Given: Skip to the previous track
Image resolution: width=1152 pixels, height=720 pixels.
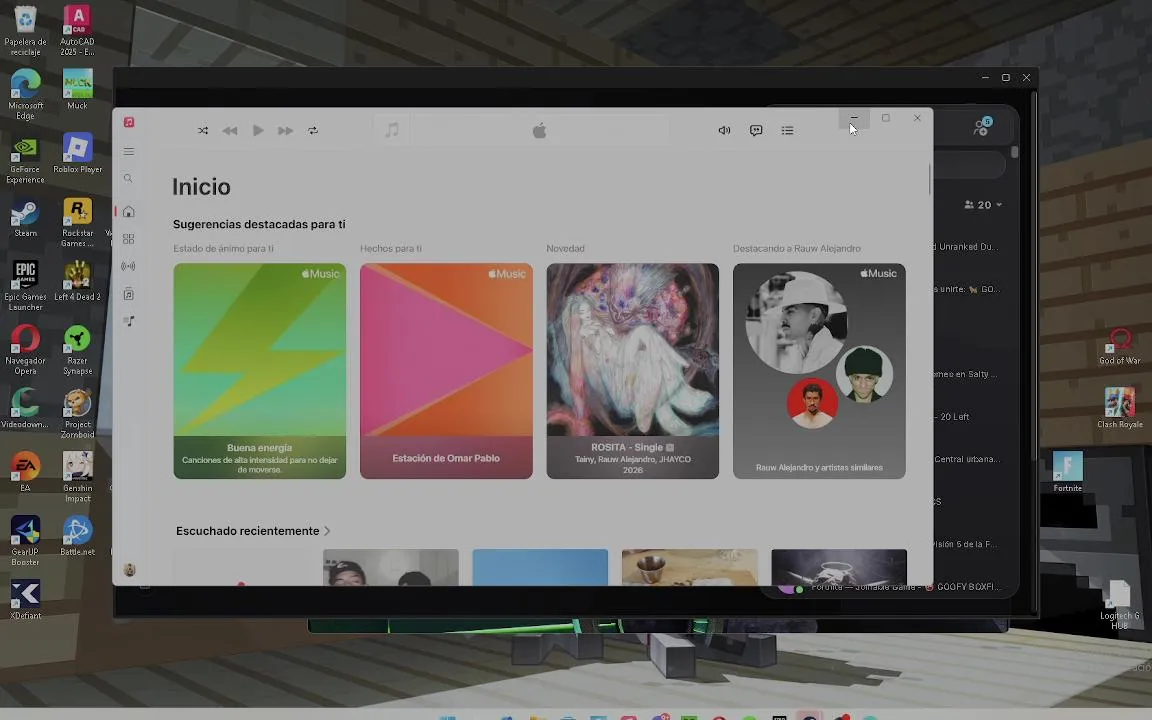Looking at the screenshot, I should (230, 131).
